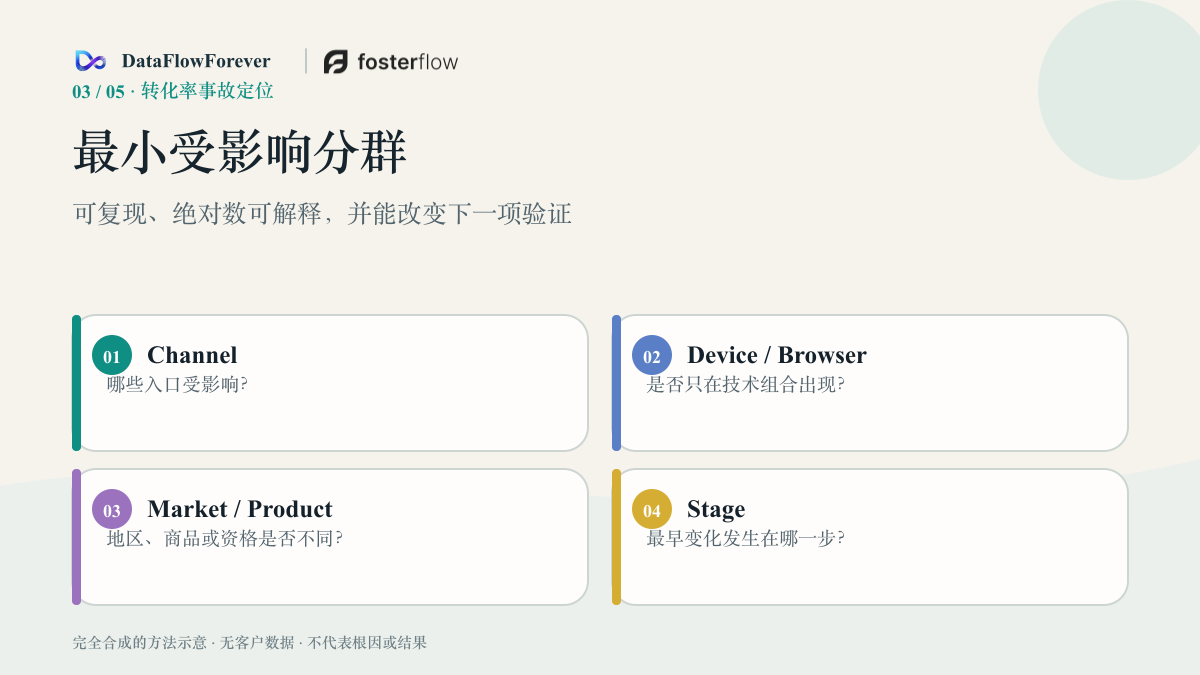Select the yellow 04 number badge
Viewport: 1200px width, 675px height.
(x=652, y=509)
